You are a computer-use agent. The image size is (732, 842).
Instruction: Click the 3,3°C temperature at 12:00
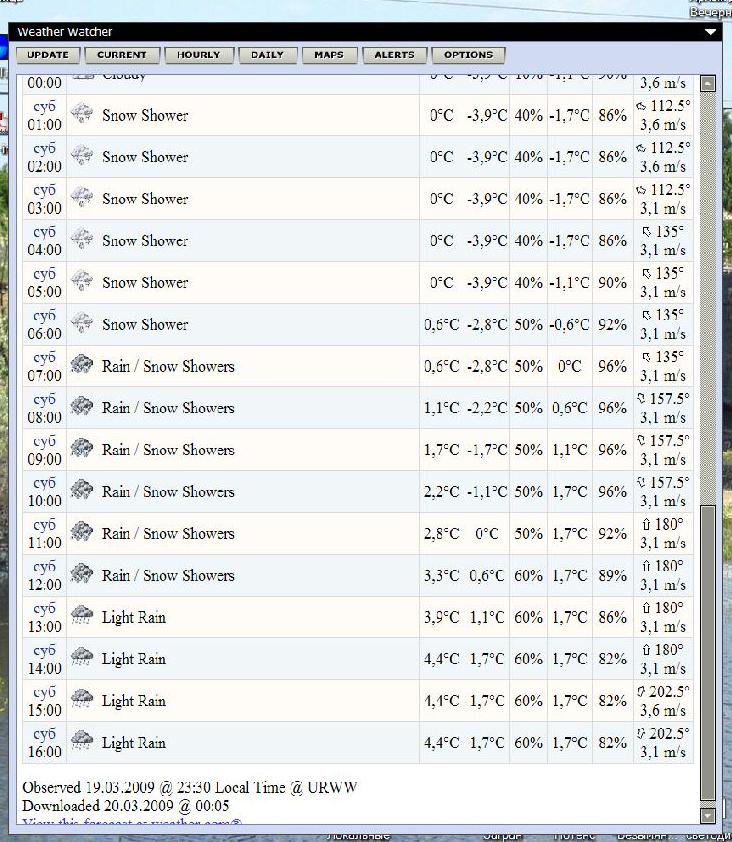point(441,576)
